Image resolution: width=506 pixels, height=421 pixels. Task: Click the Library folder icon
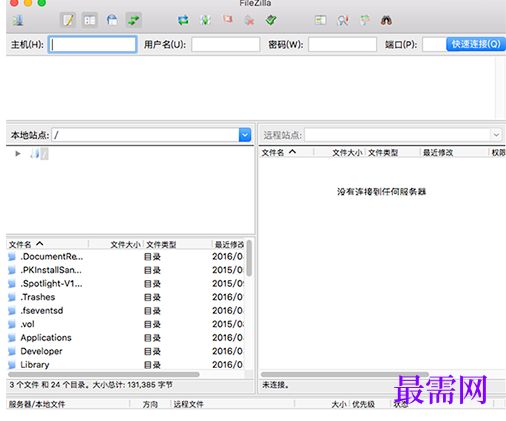(x=12, y=364)
